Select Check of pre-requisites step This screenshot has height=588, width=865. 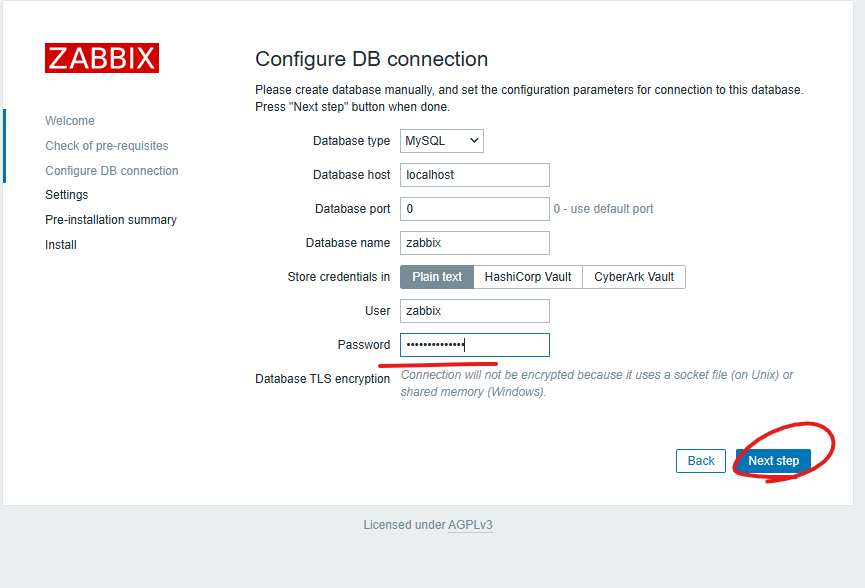pyautogui.click(x=107, y=146)
